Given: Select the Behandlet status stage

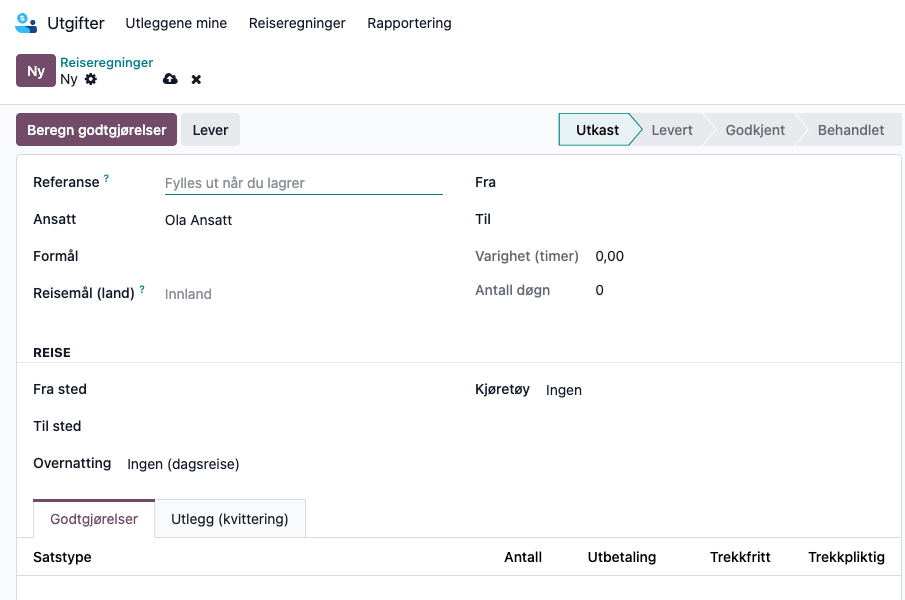Looking at the screenshot, I should click(x=851, y=130).
